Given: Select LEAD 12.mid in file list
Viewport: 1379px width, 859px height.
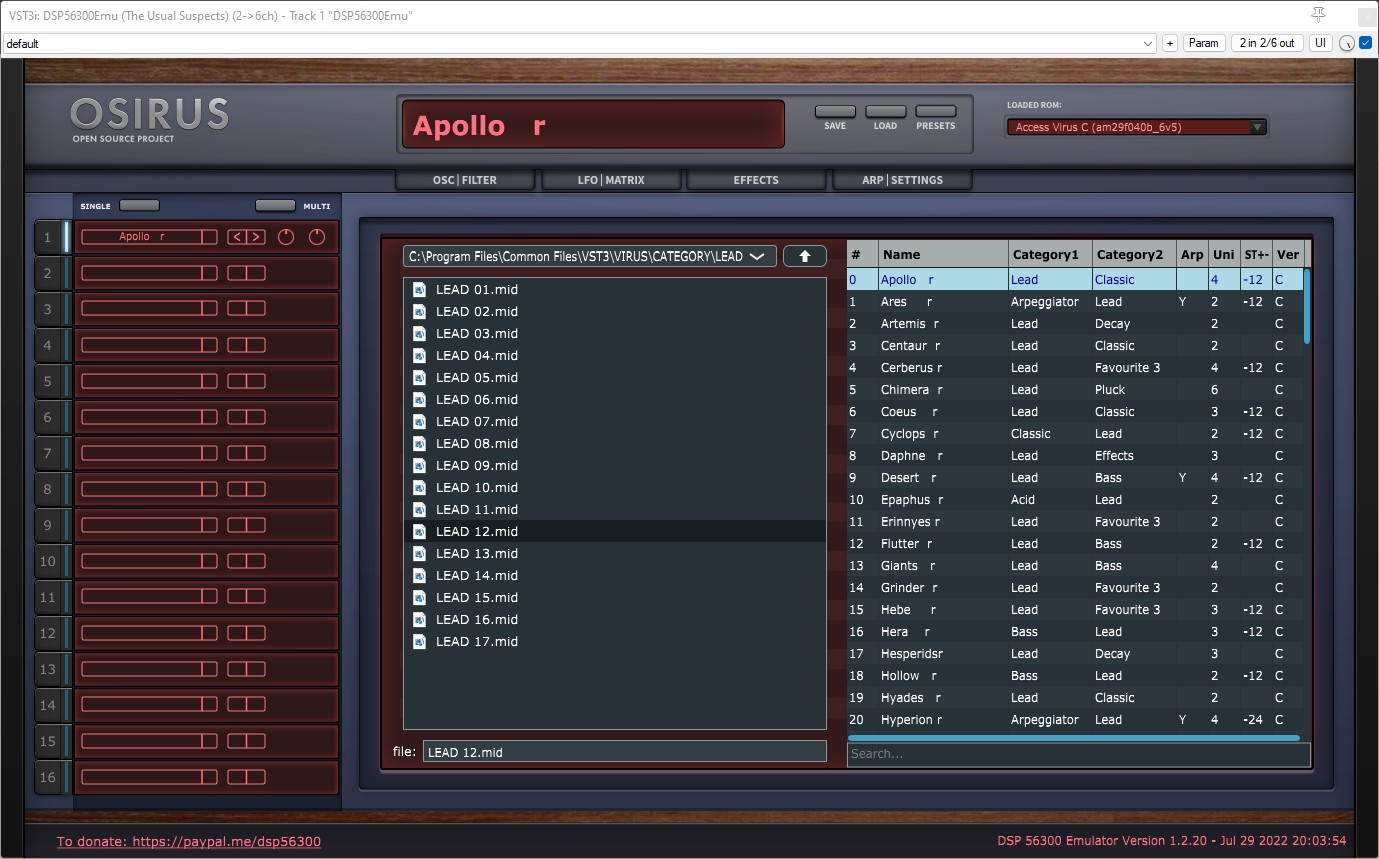Looking at the screenshot, I should [615, 532].
